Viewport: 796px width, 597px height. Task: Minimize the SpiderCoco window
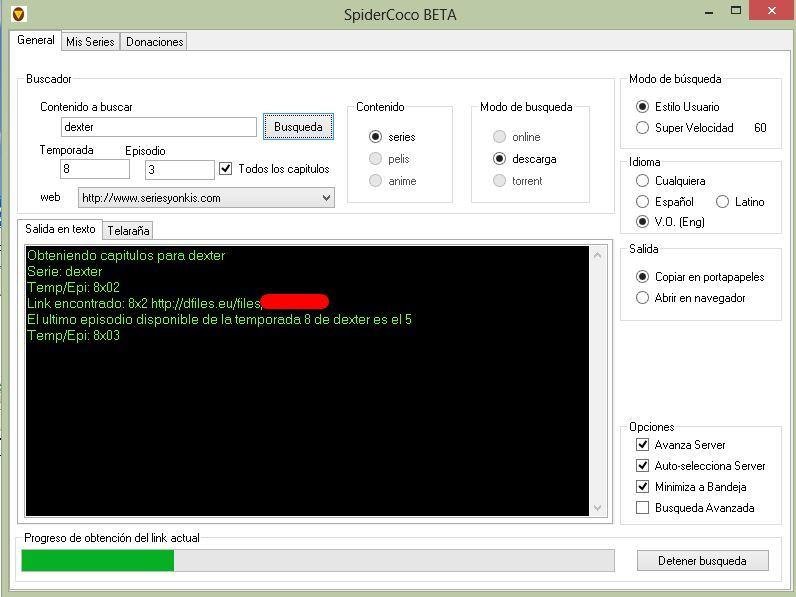pos(709,11)
